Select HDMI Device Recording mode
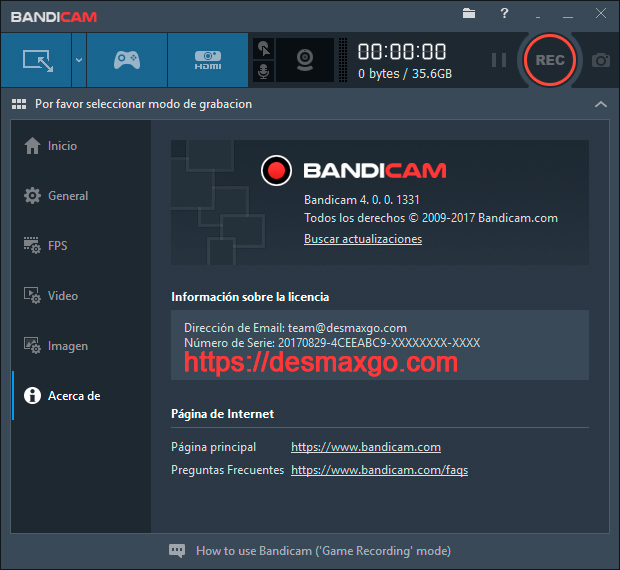Viewport: 620px width, 570px height. (208, 60)
